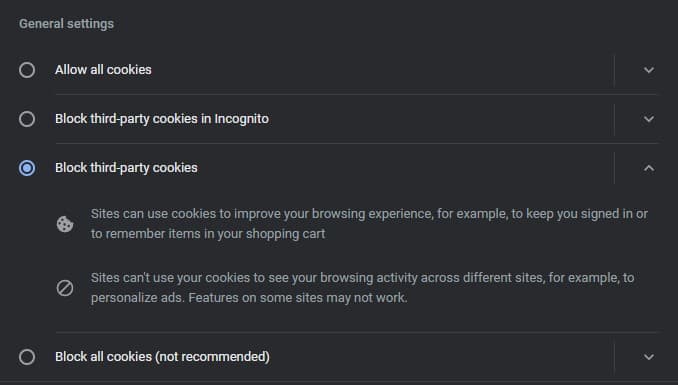Click the 'Features on some sites' sentence

coord(298,298)
